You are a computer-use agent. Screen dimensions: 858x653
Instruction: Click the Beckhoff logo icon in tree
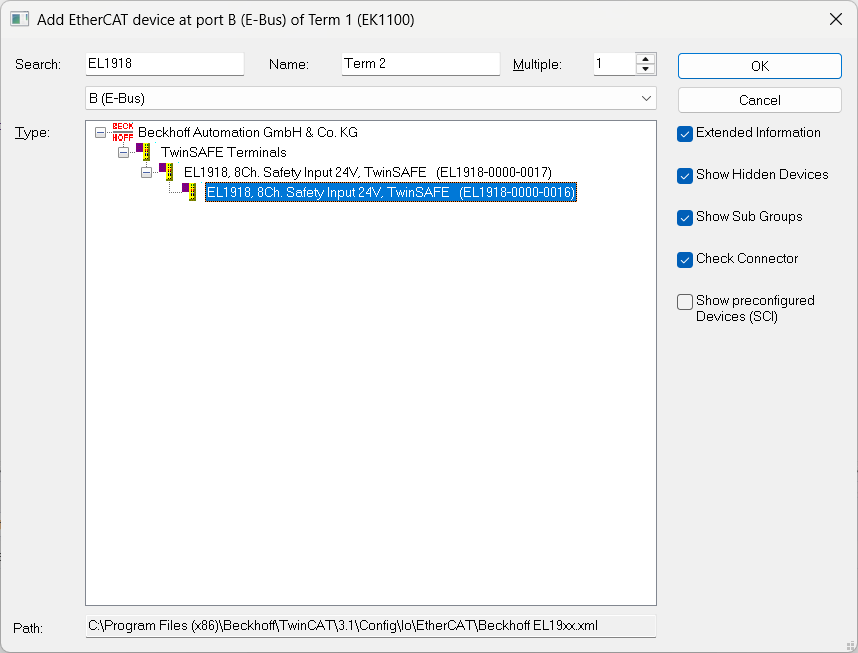point(123,132)
